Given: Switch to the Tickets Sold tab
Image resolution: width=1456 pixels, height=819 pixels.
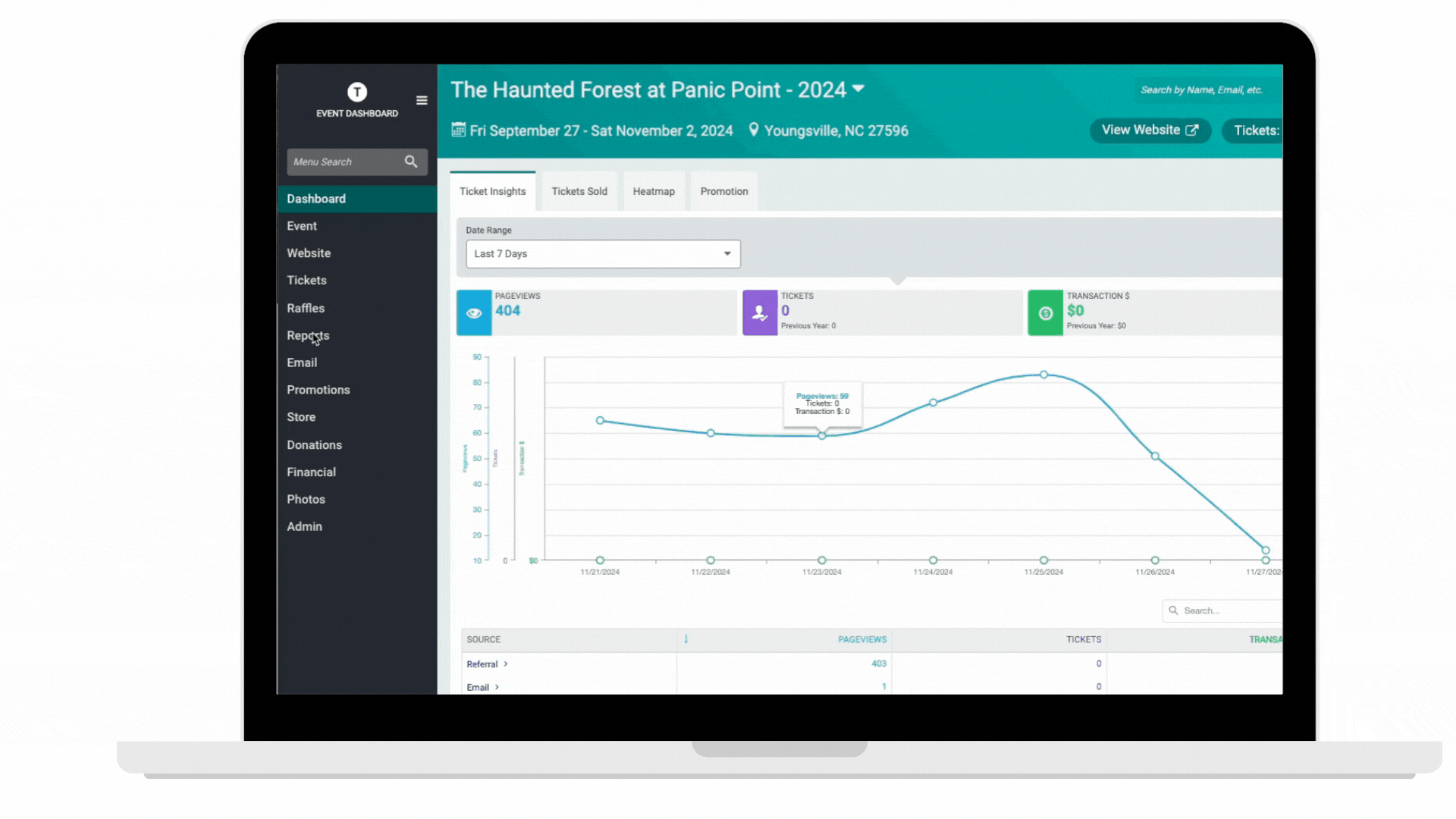Looking at the screenshot, I should (x=579, y=191).
